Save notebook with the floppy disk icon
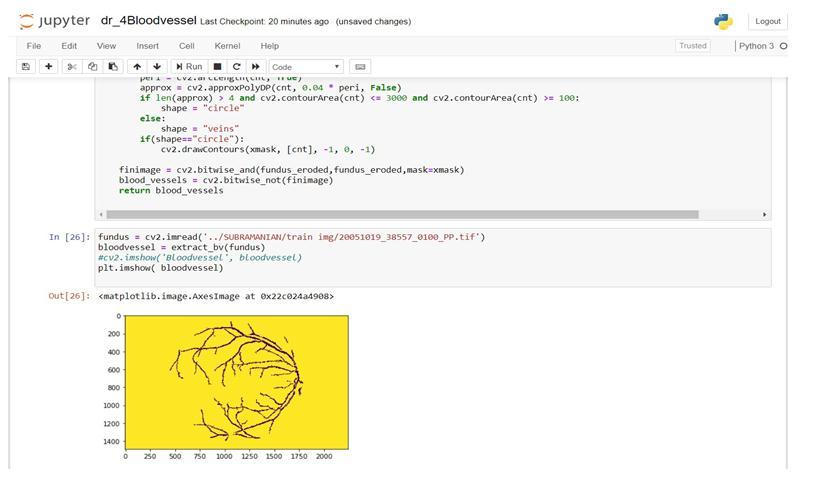The height and width of the screenshot is (481, 821). [26, 66]
